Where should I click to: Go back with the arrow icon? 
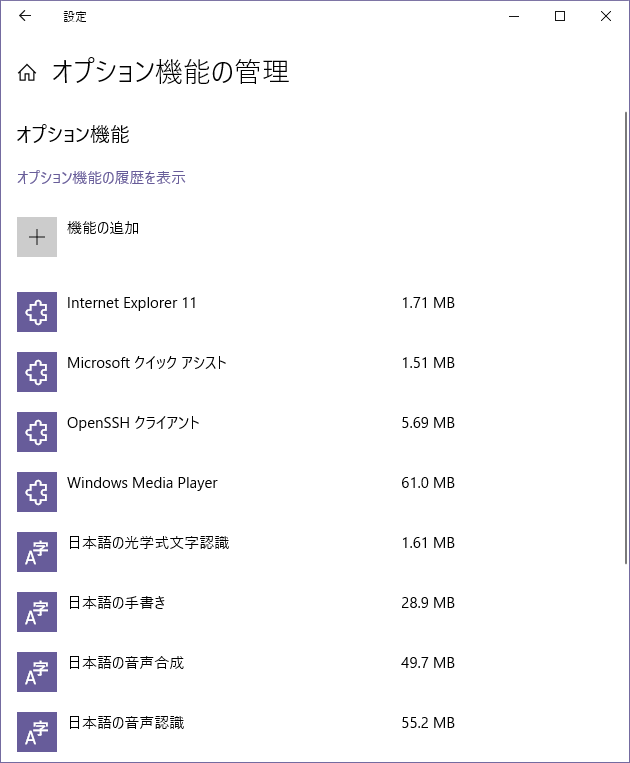click(25, 16)
